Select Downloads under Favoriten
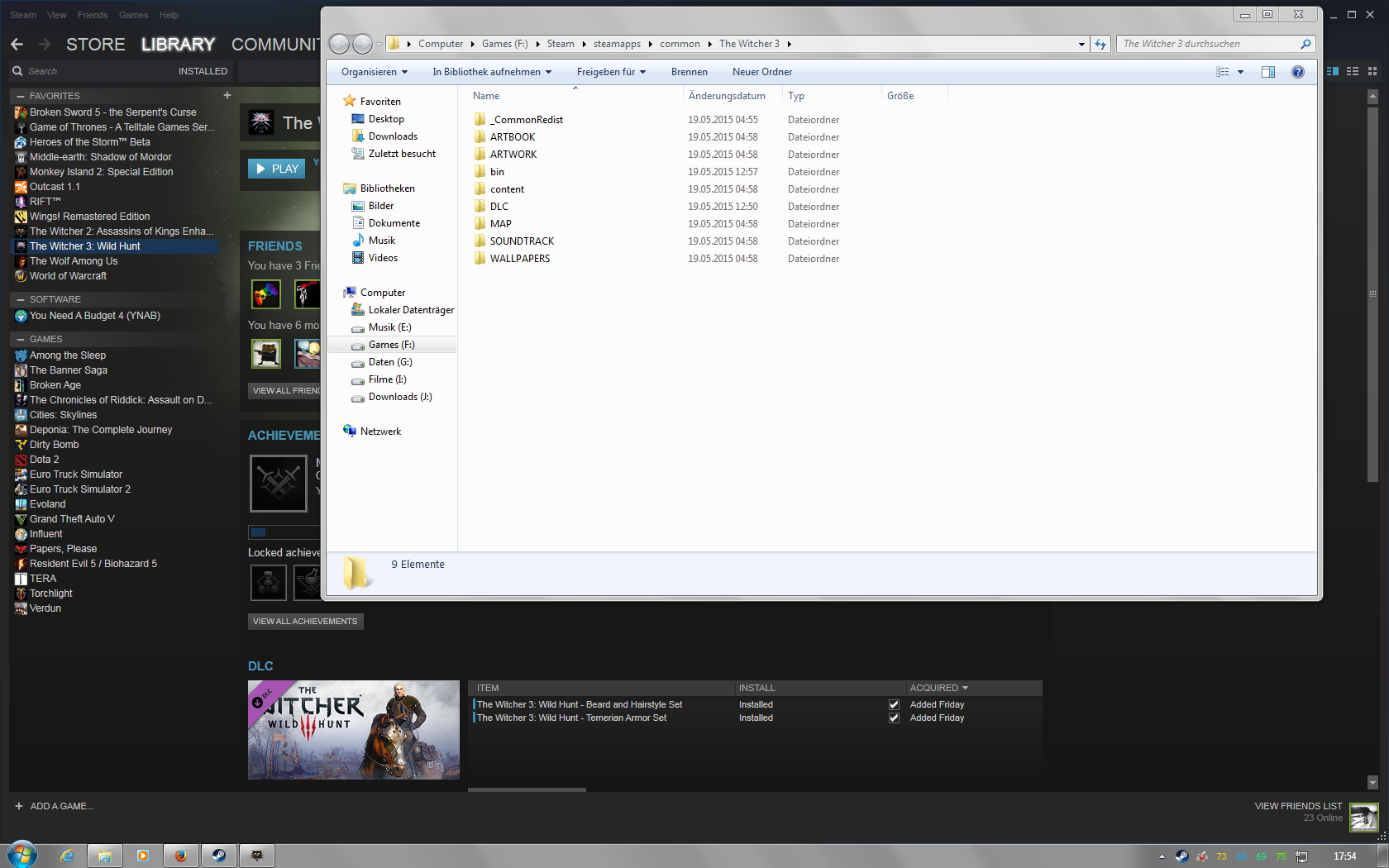Viewport: 1389px width, 868px height. pos(393,136)
